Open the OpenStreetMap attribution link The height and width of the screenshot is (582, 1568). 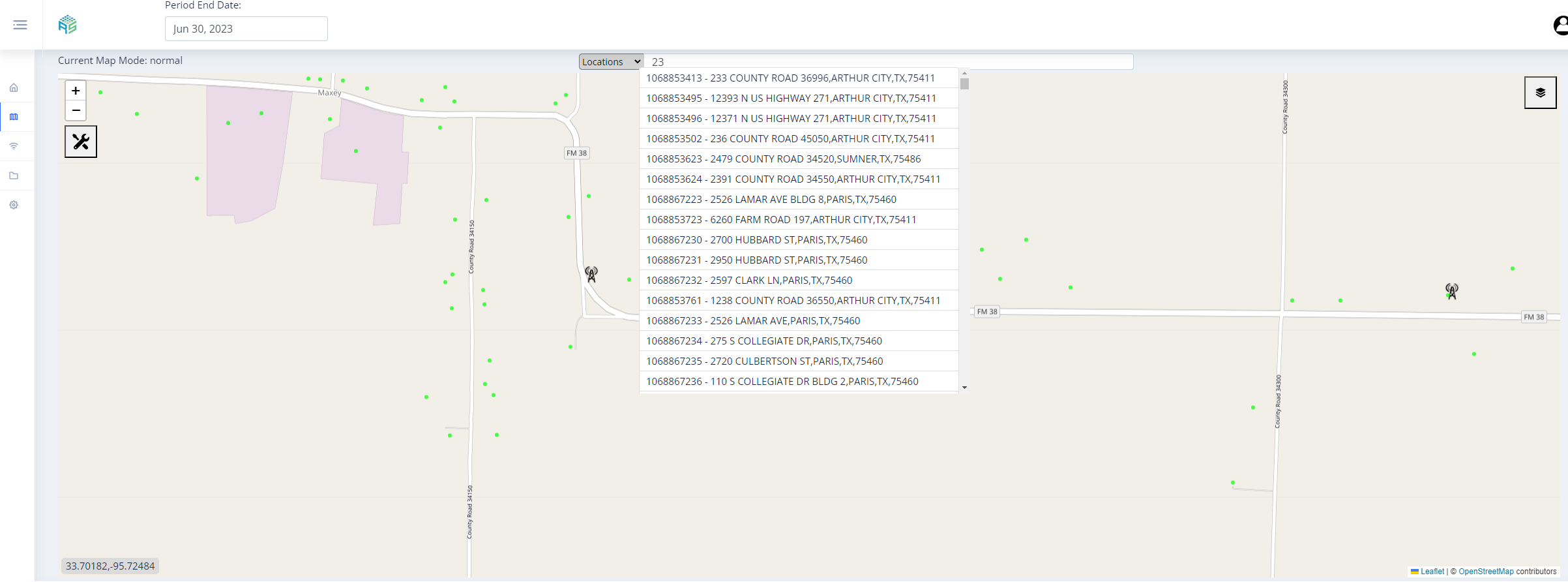[1486, 572]
